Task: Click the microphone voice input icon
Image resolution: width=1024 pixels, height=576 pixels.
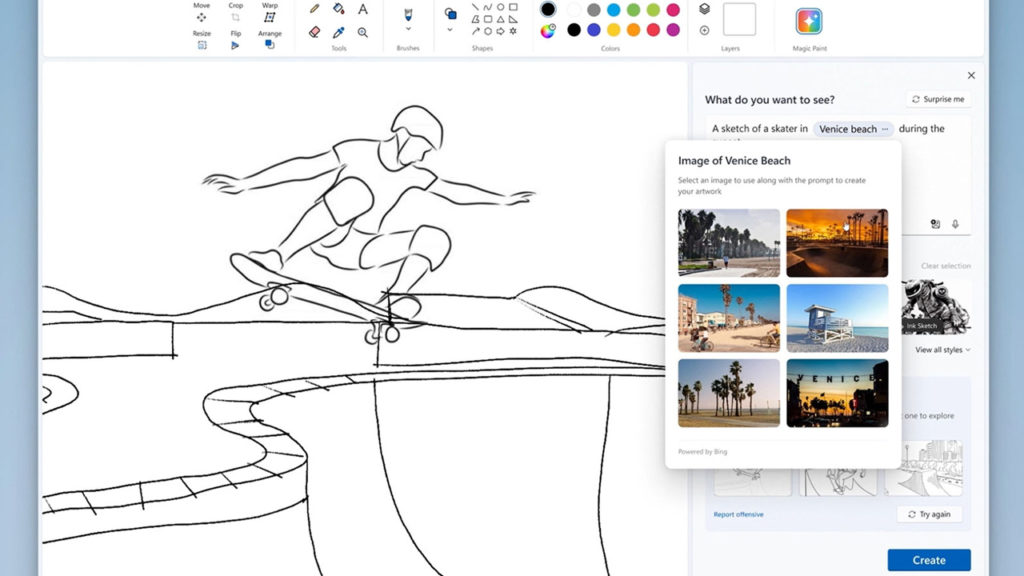Action: click(955, 224)
